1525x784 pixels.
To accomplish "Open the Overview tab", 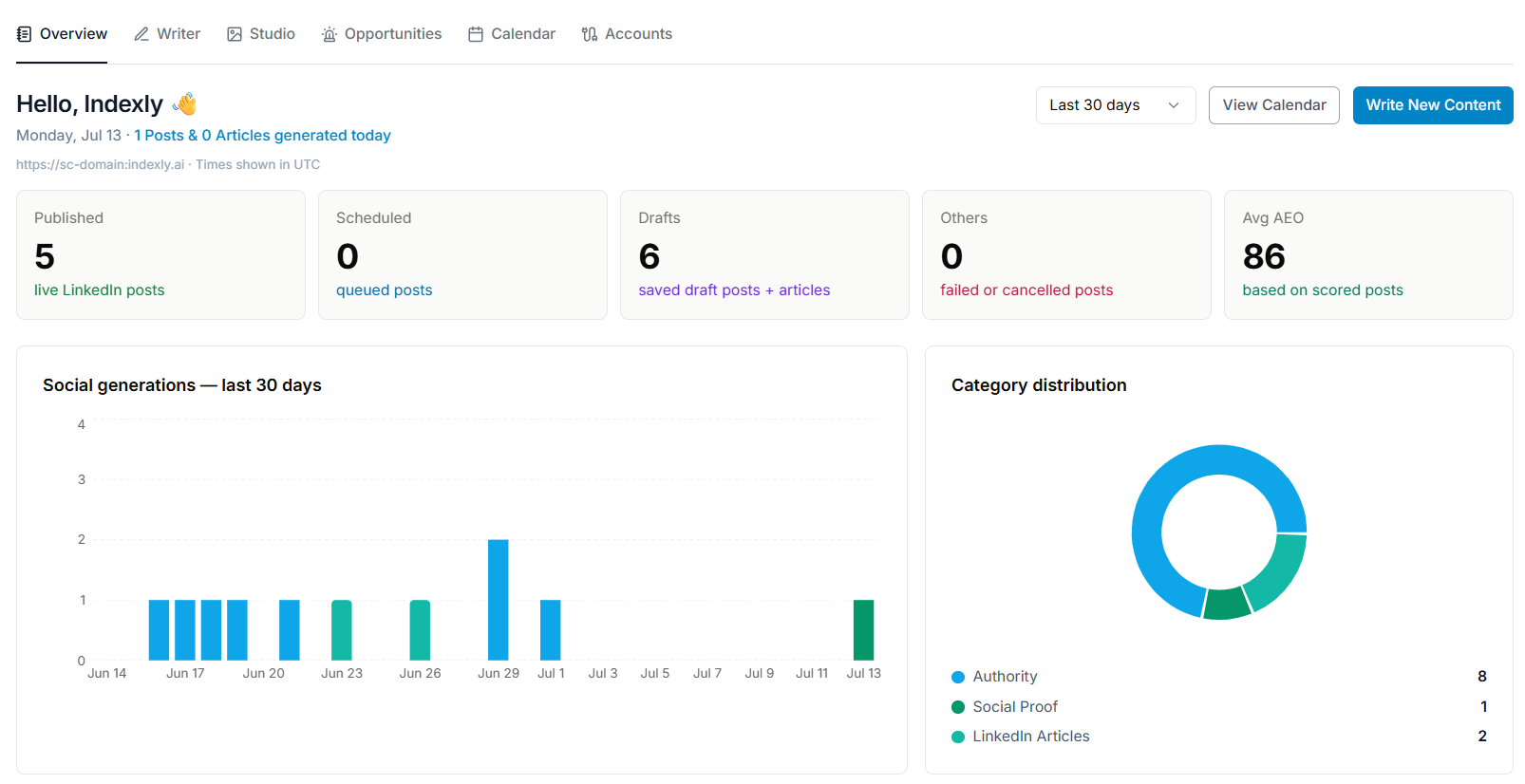I will coord(62,34).
